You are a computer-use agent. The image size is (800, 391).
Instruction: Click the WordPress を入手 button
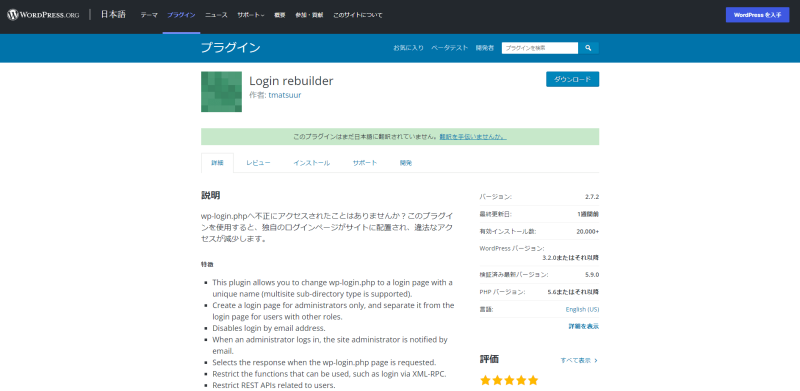tap(757, 15)
